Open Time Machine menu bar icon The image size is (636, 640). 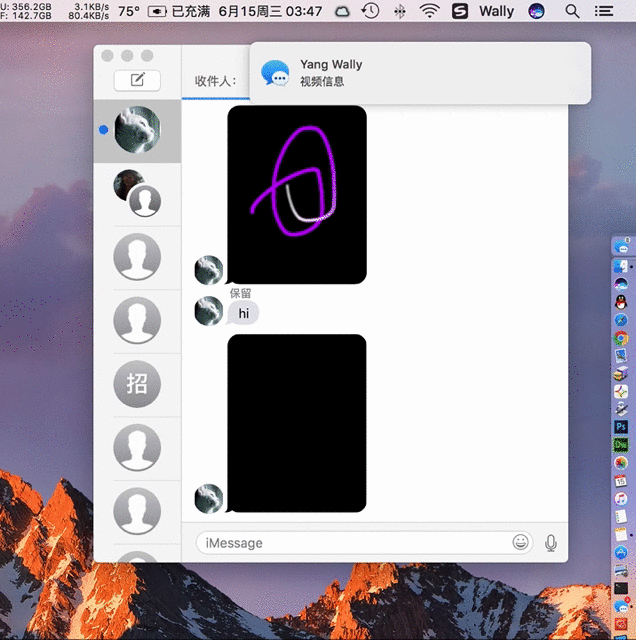tap(370, 11)
